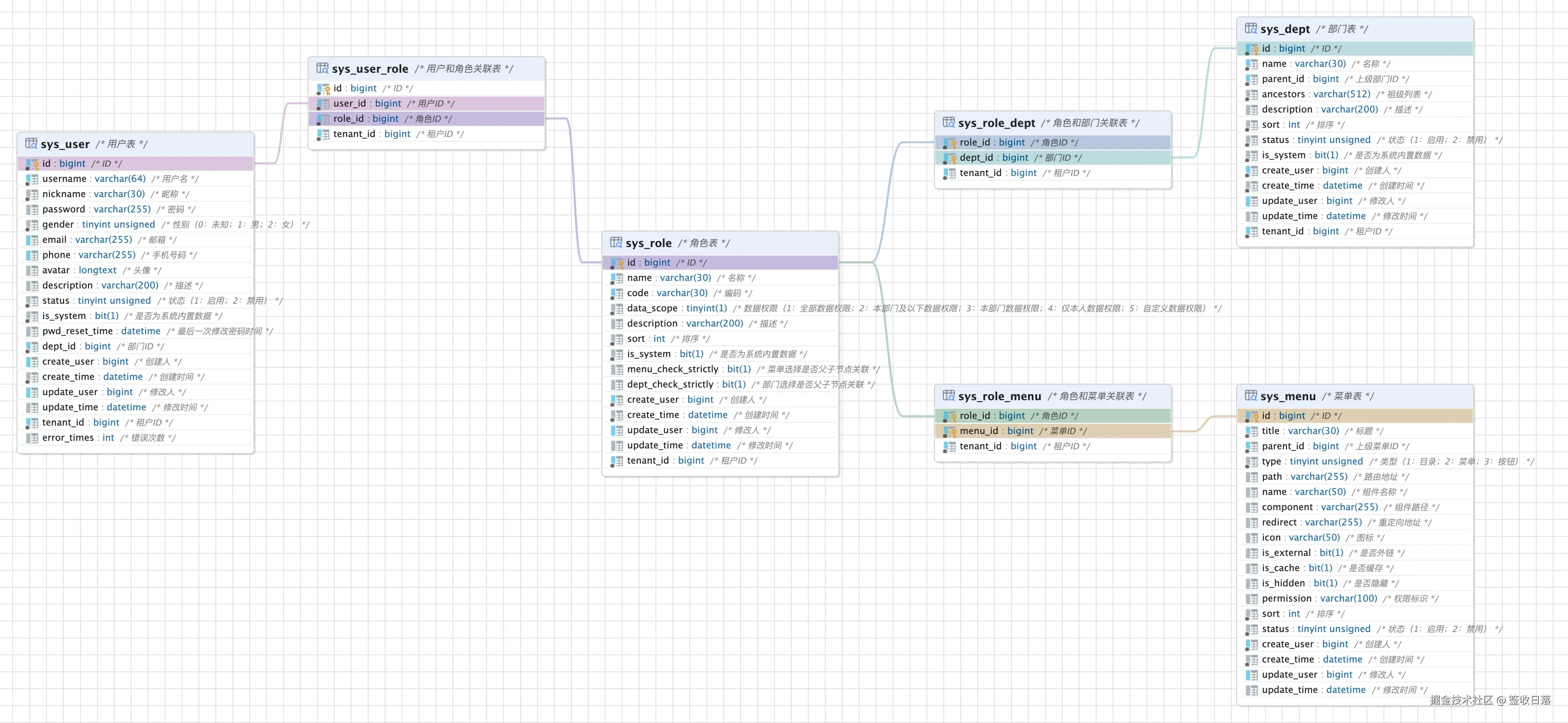The image size is (1568, 723).
Task: Select tenant_id row in sys_user_role
Action: [427, 134]
